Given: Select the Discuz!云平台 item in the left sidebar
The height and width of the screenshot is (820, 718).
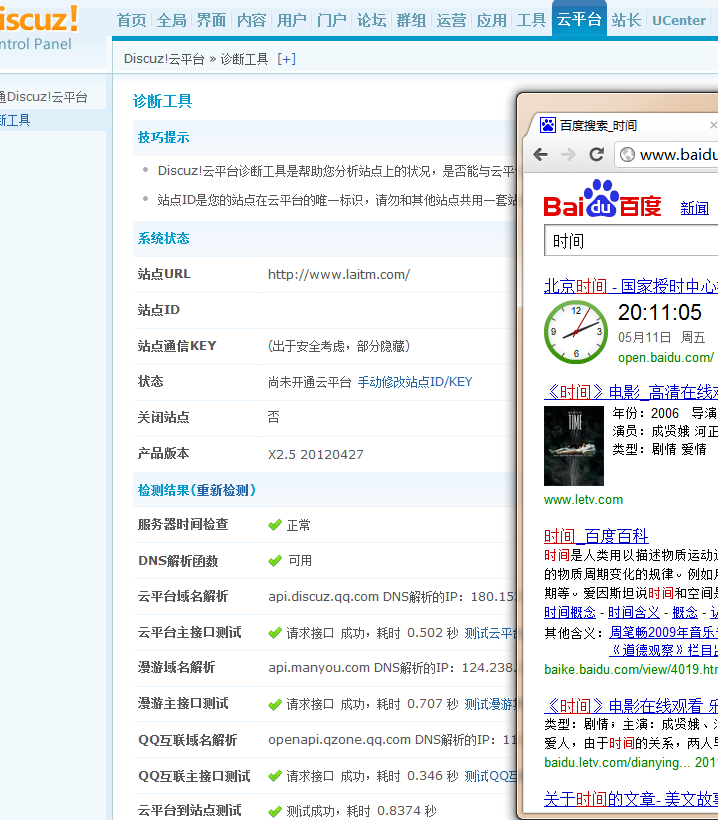Looking at the screenshot, I should (x=44, y=97).
